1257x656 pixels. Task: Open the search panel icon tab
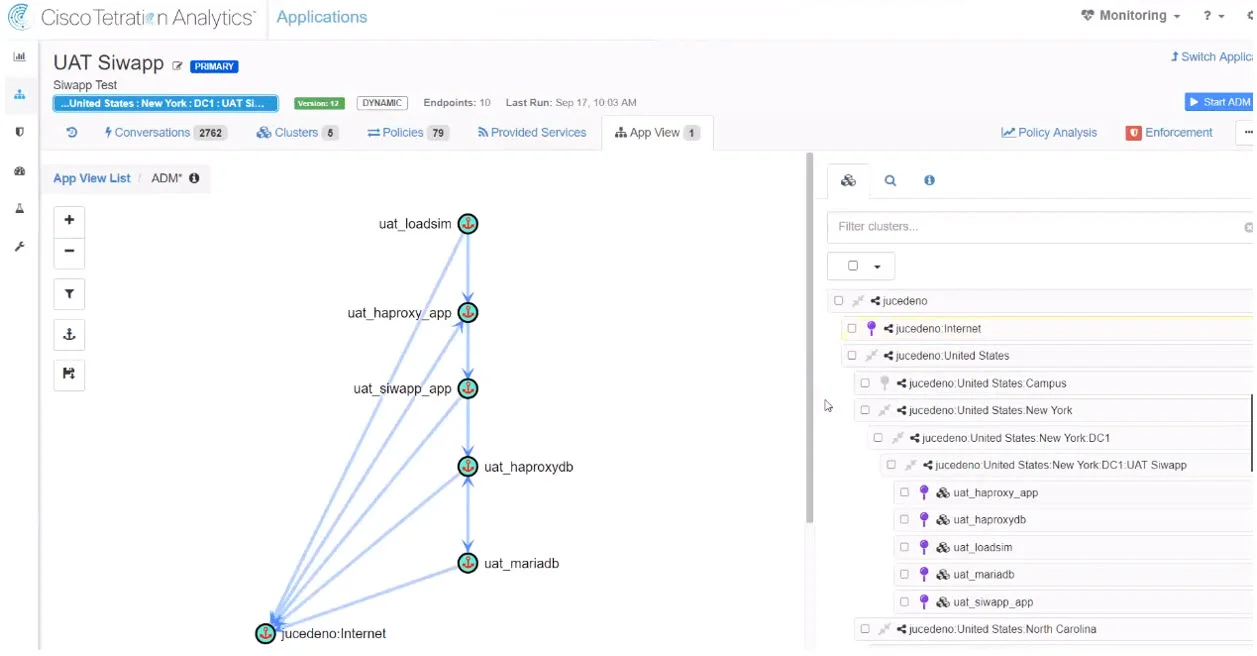[890, 181]
